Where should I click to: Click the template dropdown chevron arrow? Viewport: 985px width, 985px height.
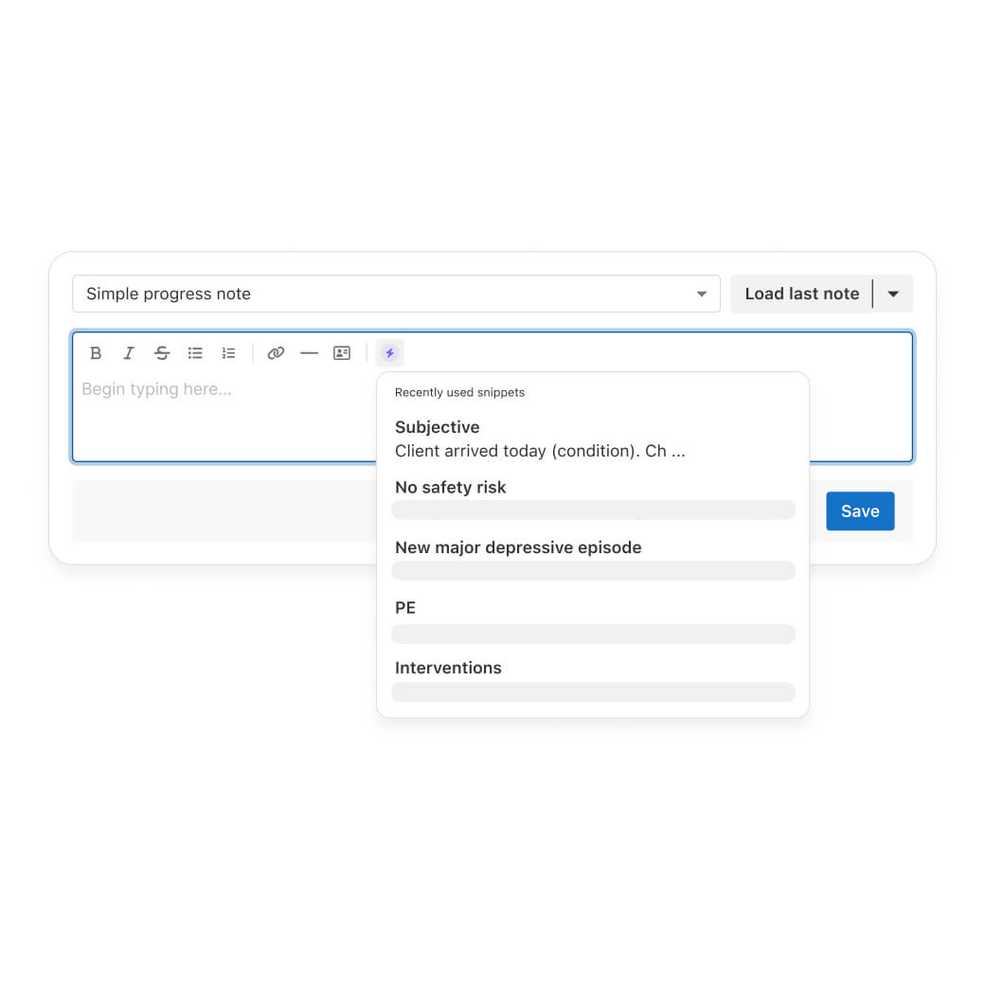click(702, 294)
